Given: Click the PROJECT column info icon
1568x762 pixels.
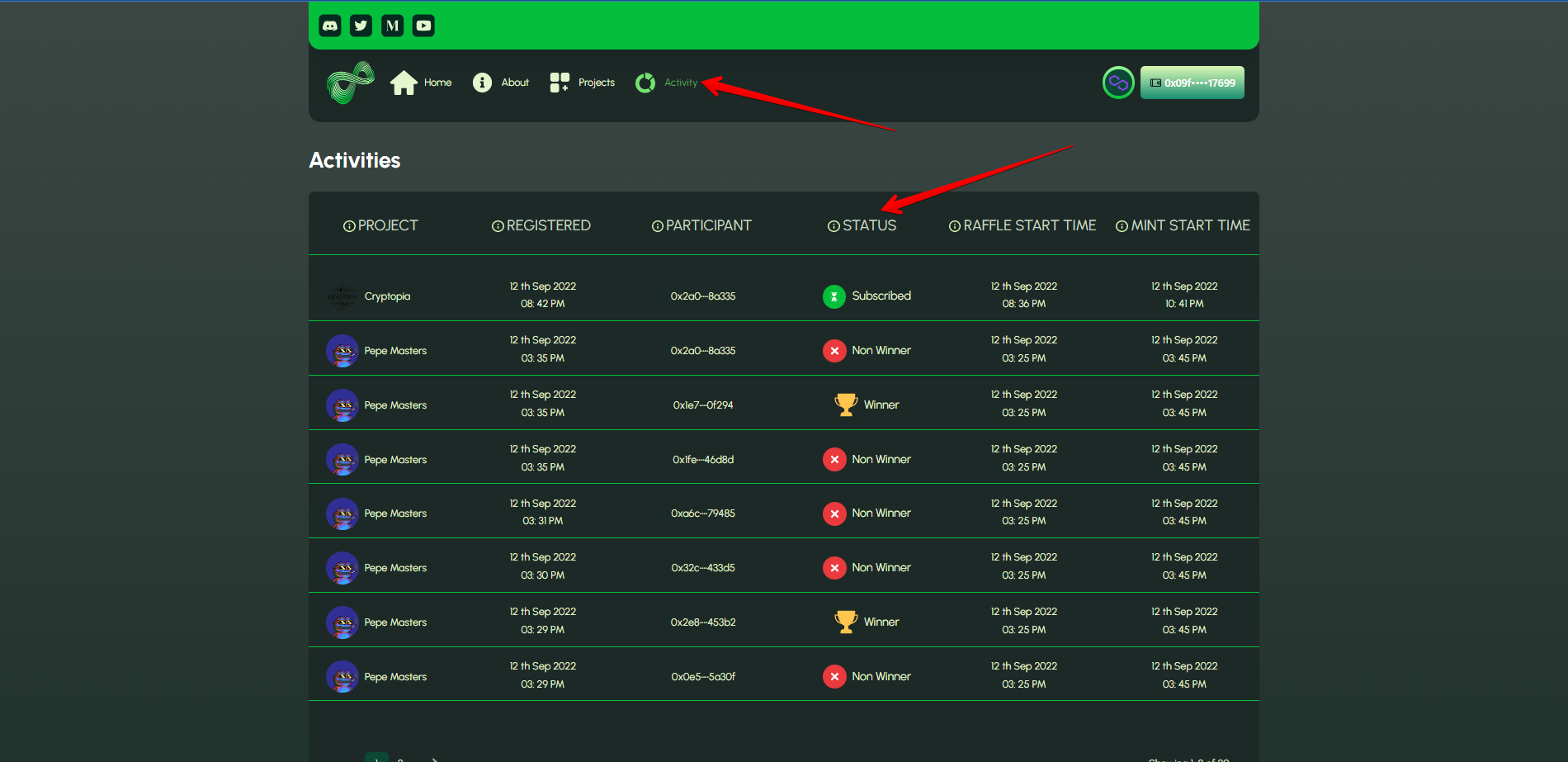Looking at the screenshot, I should click(349, 226).
